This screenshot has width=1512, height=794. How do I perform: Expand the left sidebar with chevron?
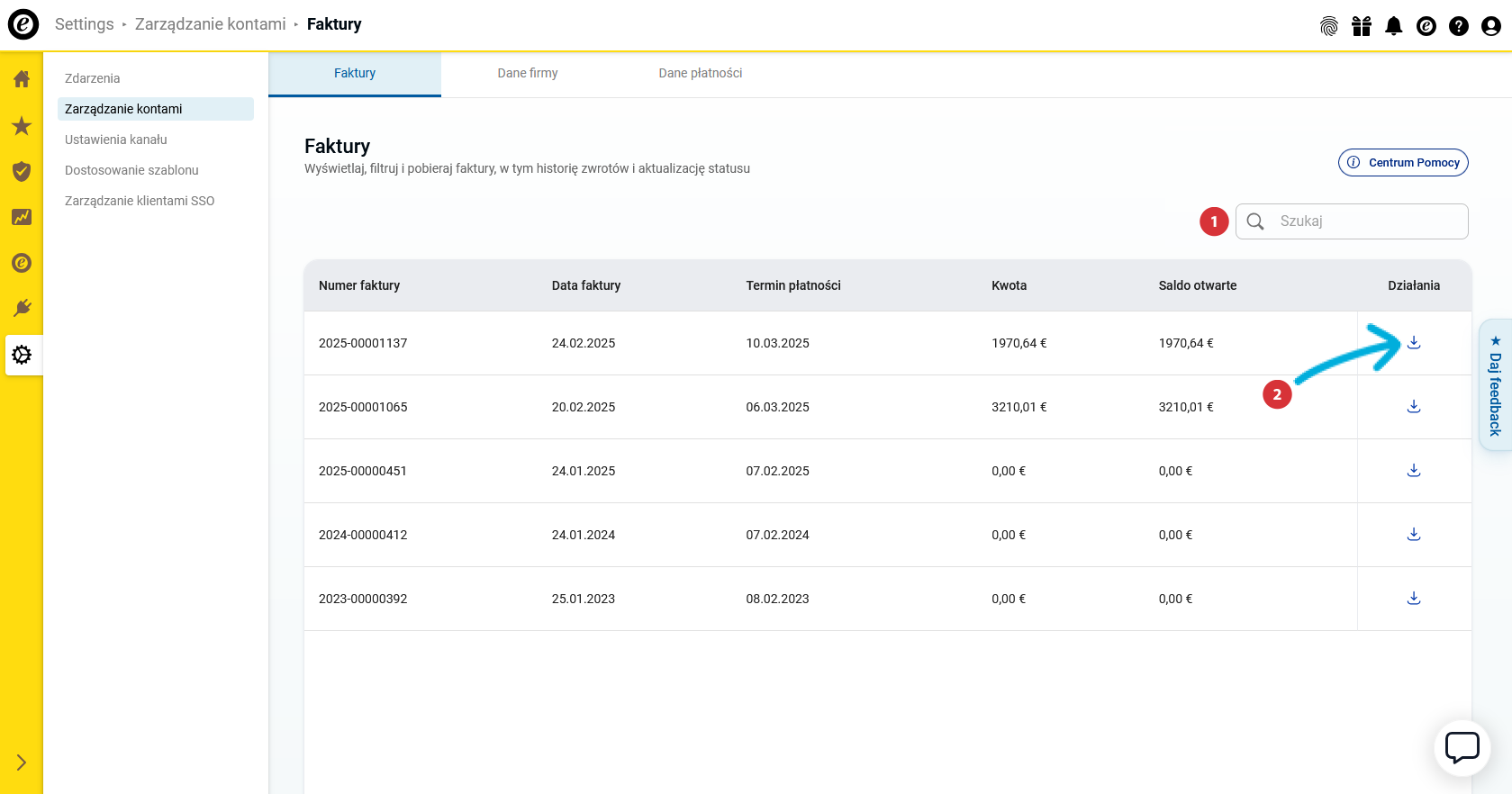coord(22,762)
